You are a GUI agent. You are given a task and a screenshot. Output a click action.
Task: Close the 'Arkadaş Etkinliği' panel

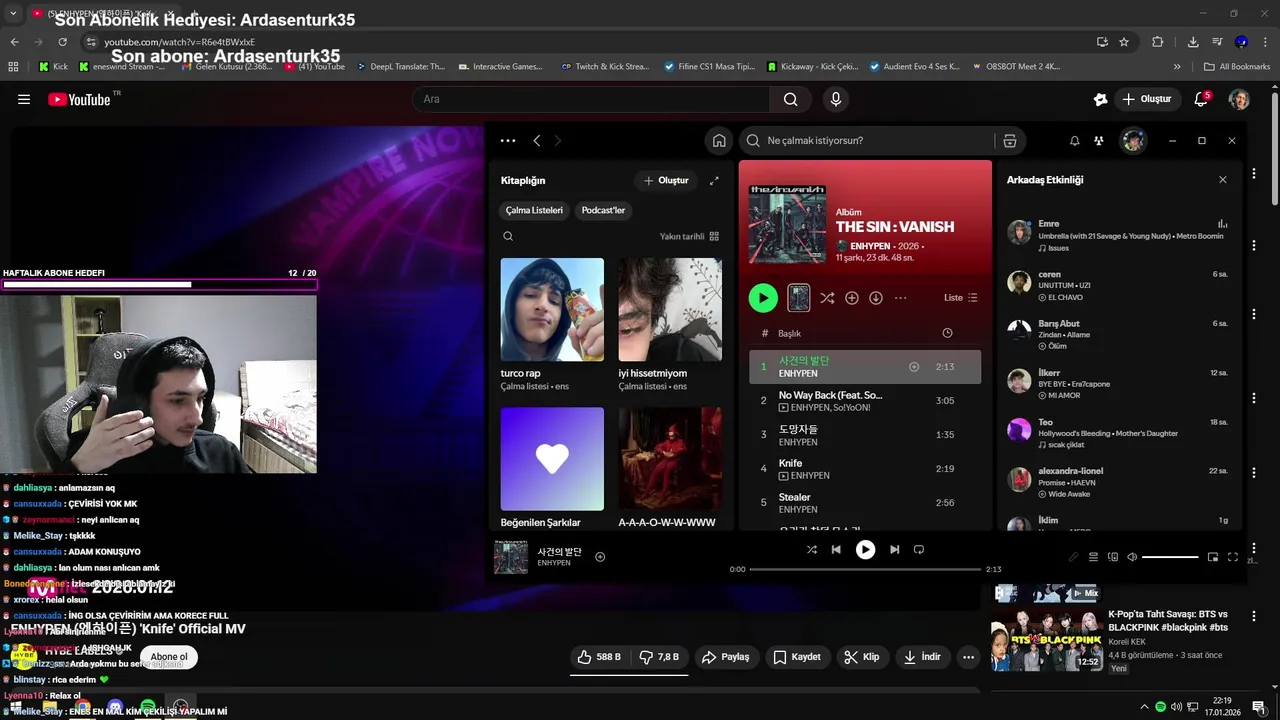pyautogui.click(x=1222, y=180)
